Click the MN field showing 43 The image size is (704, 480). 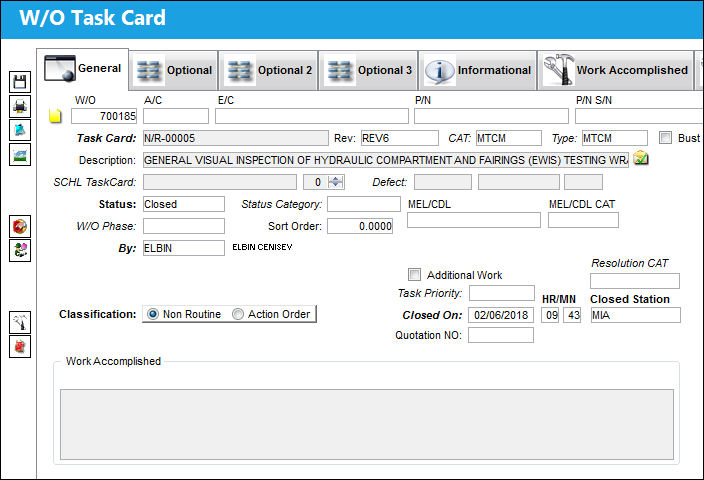point(572,315)
